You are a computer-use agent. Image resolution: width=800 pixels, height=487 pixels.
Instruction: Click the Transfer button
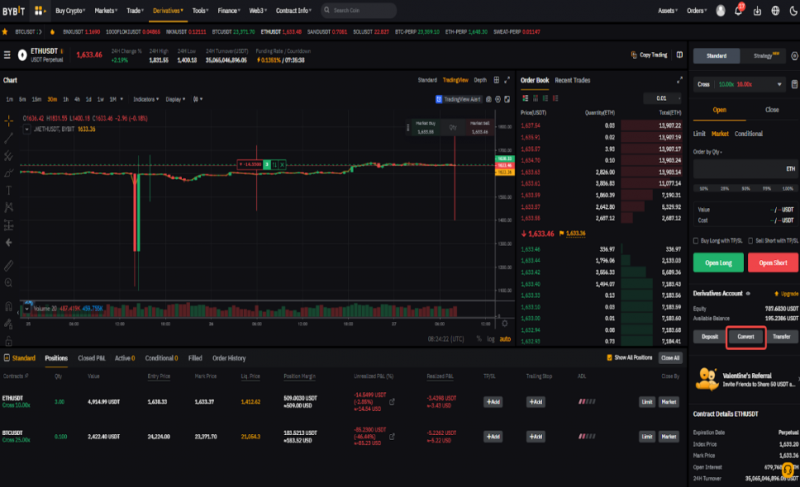click(x=782, y=337)
